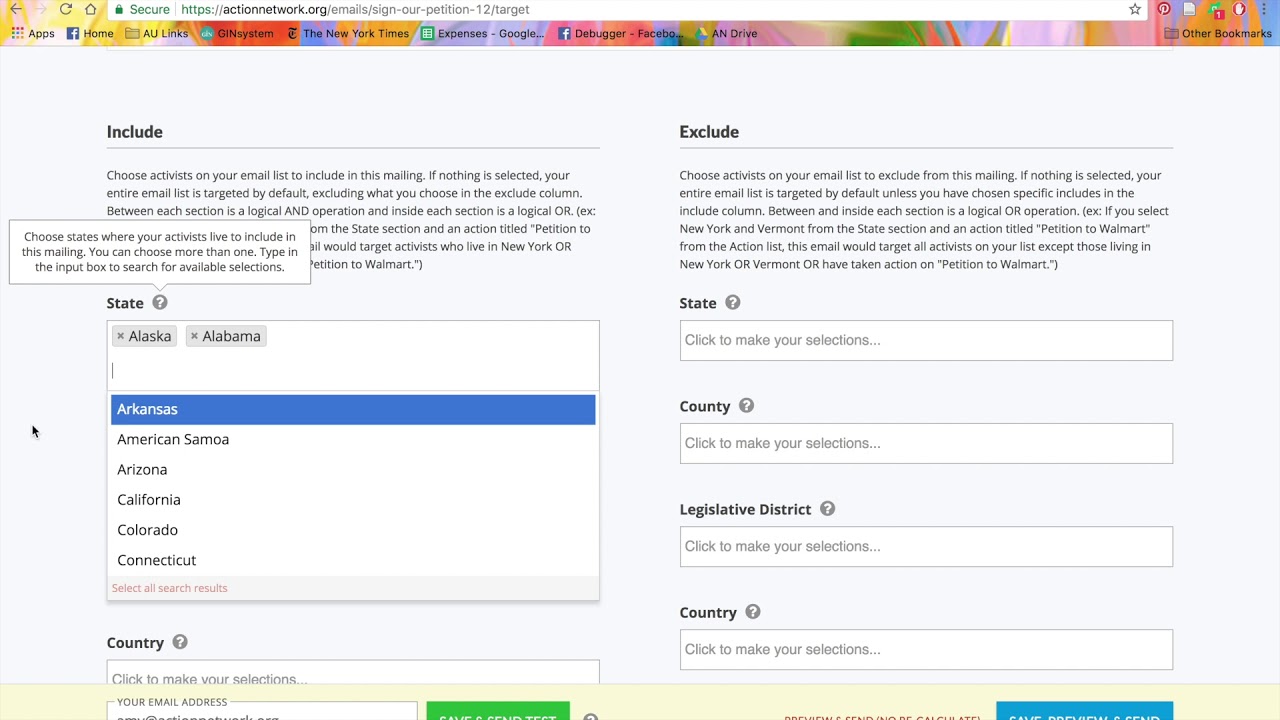Open help tooltip for Include State
The width and height of the screenshot is (1280, 720).
pos(160,302)
